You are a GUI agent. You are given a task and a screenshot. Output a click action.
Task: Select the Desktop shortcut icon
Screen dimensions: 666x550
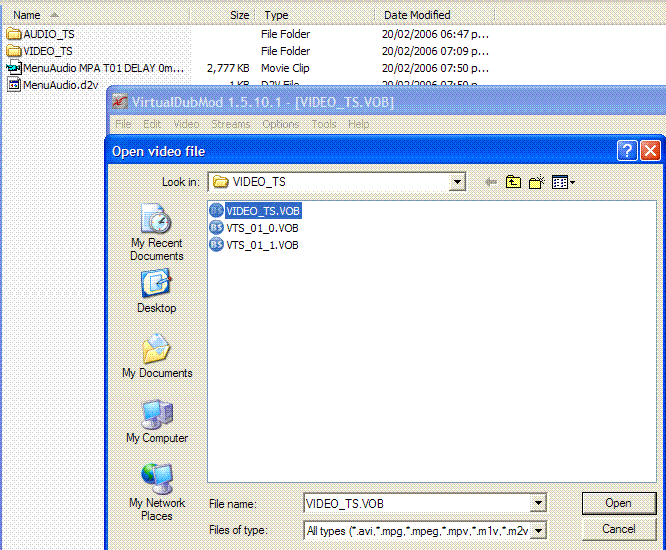156,283
